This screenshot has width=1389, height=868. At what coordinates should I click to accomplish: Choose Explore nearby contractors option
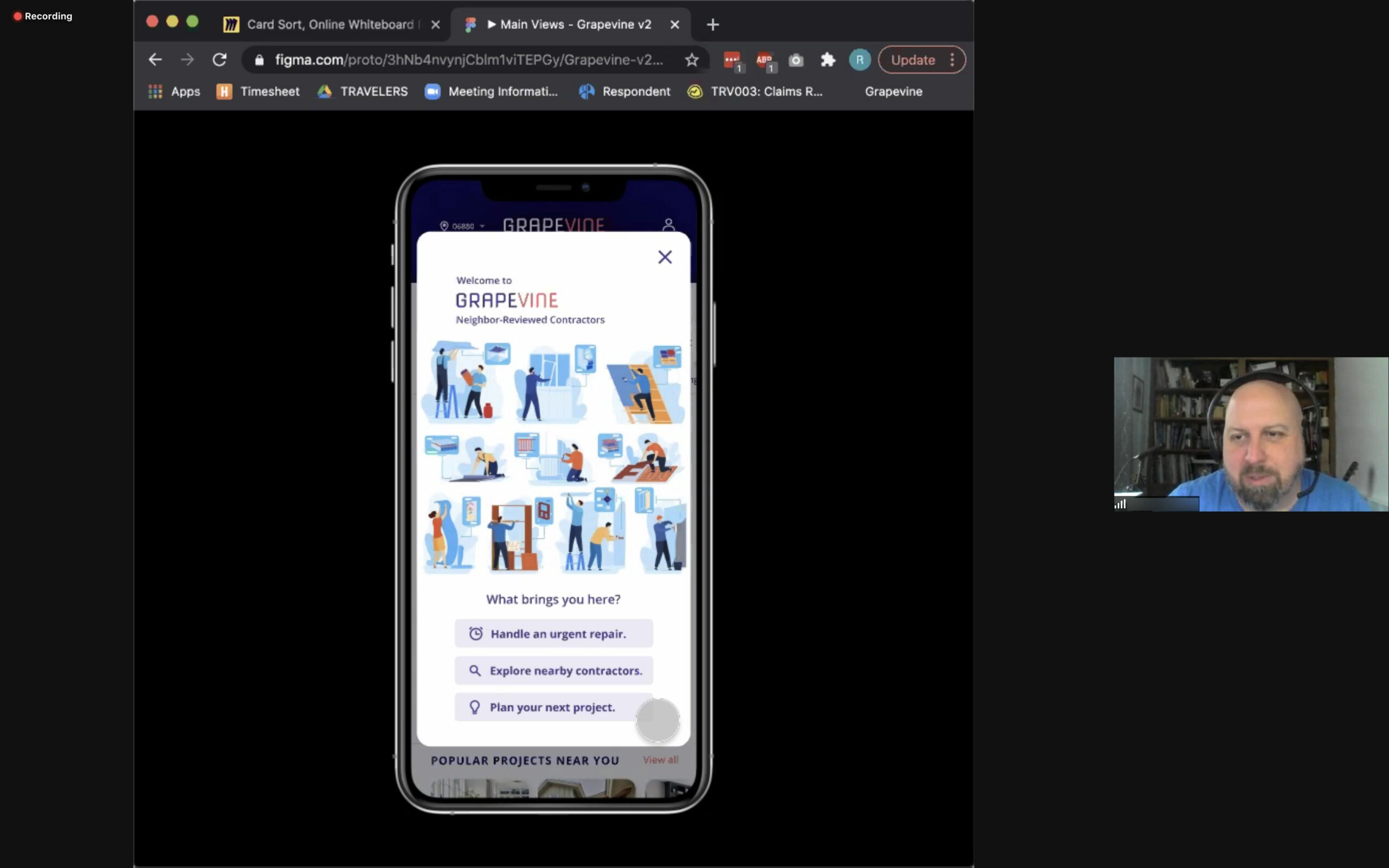point(553,671)
